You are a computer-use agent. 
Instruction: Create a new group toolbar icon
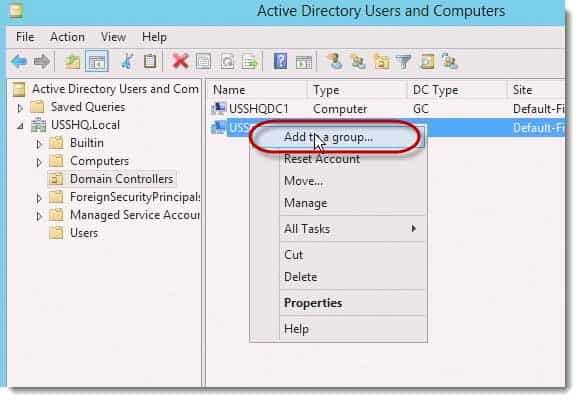point(358,61)
